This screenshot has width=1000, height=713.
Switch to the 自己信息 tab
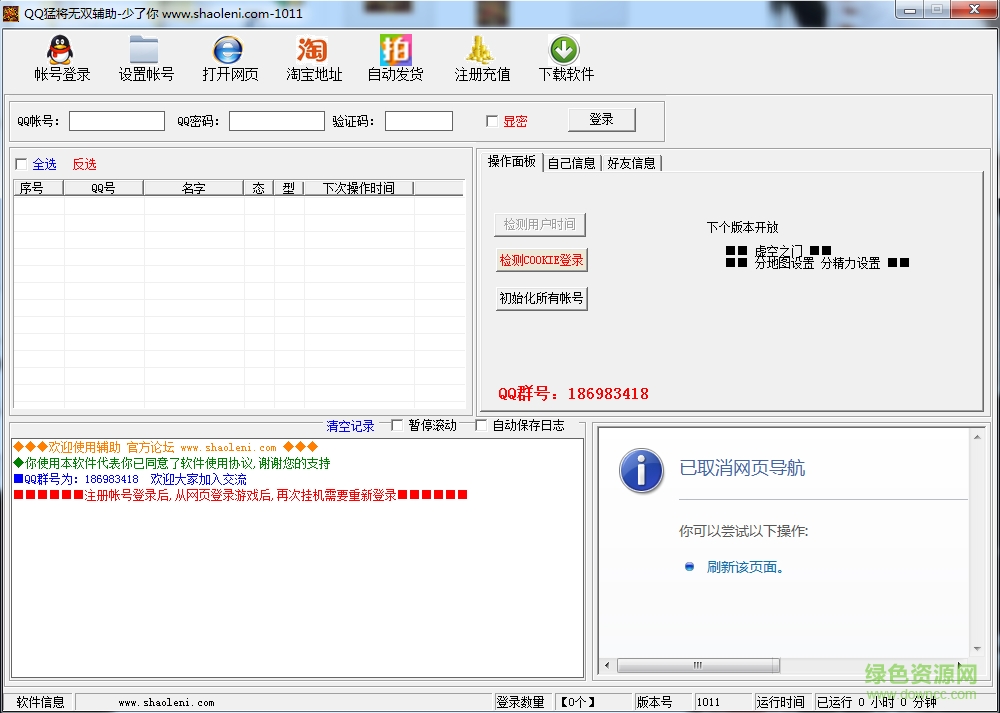tap(571, 163)
